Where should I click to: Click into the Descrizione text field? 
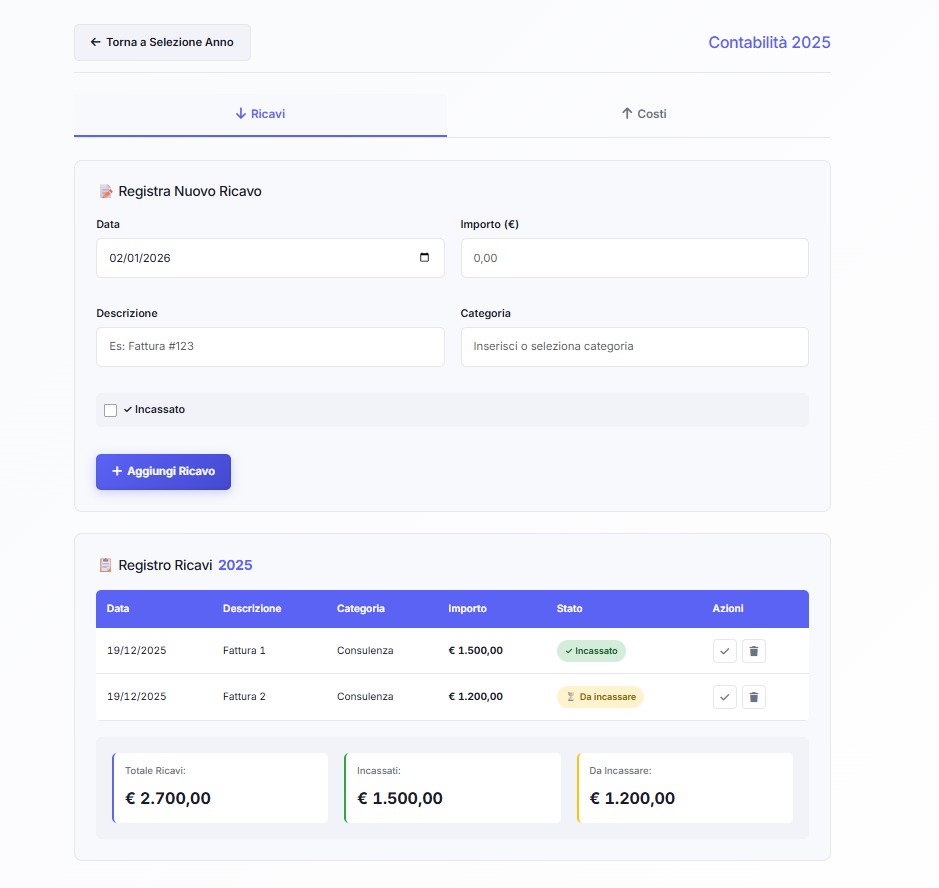(x=270, y=347)
